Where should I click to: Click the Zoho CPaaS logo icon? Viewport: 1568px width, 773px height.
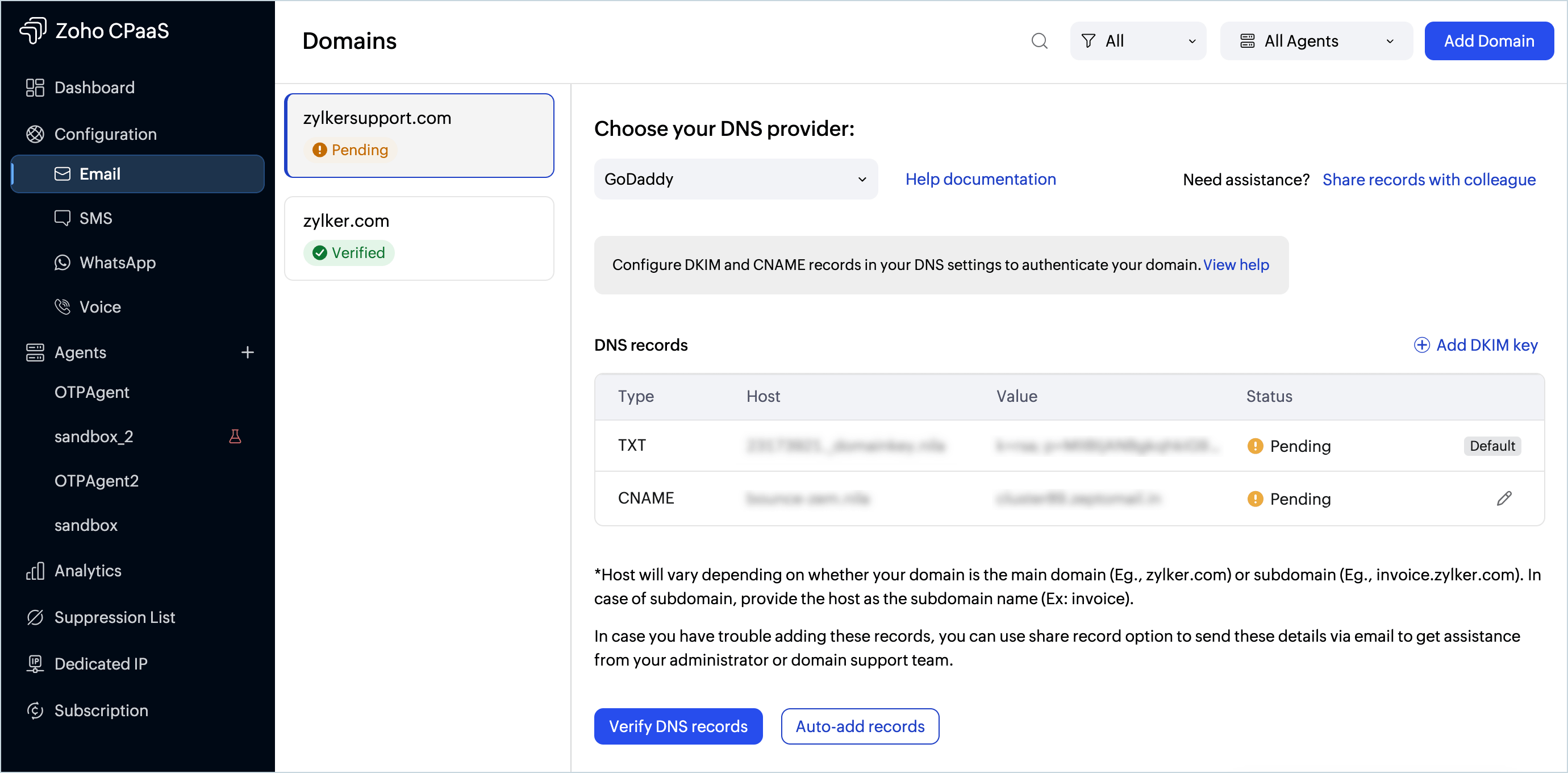[33, 31]
